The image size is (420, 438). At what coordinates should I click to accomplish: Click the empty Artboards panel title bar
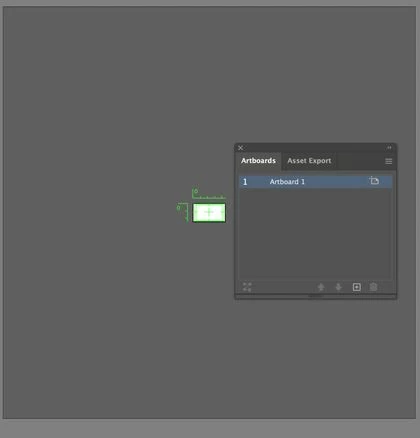(x=315, y=148)
